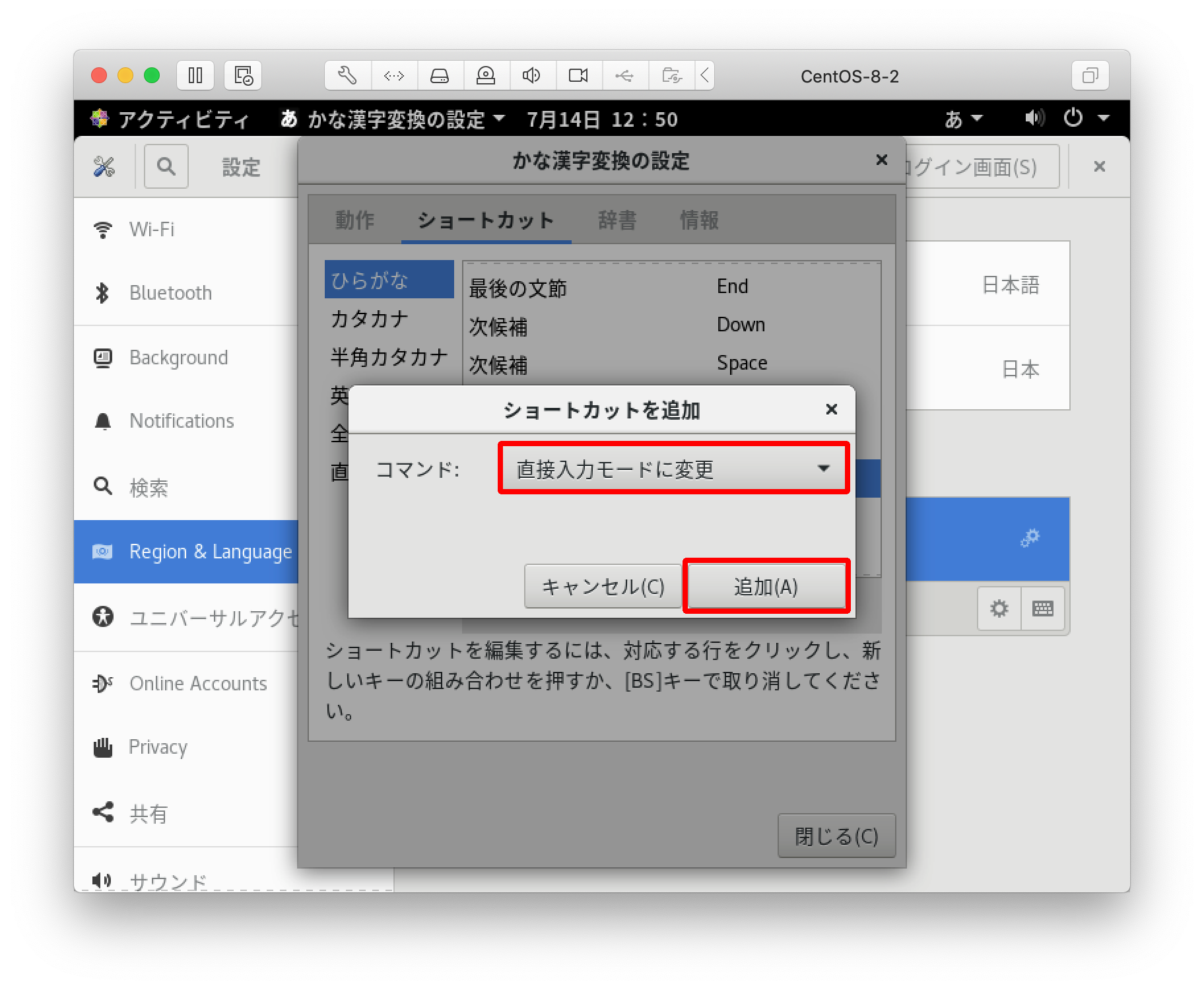This screenshot has height=990, width=1204.
Task: Close the 設定 window with the ×
Action: coord(1100,166)
